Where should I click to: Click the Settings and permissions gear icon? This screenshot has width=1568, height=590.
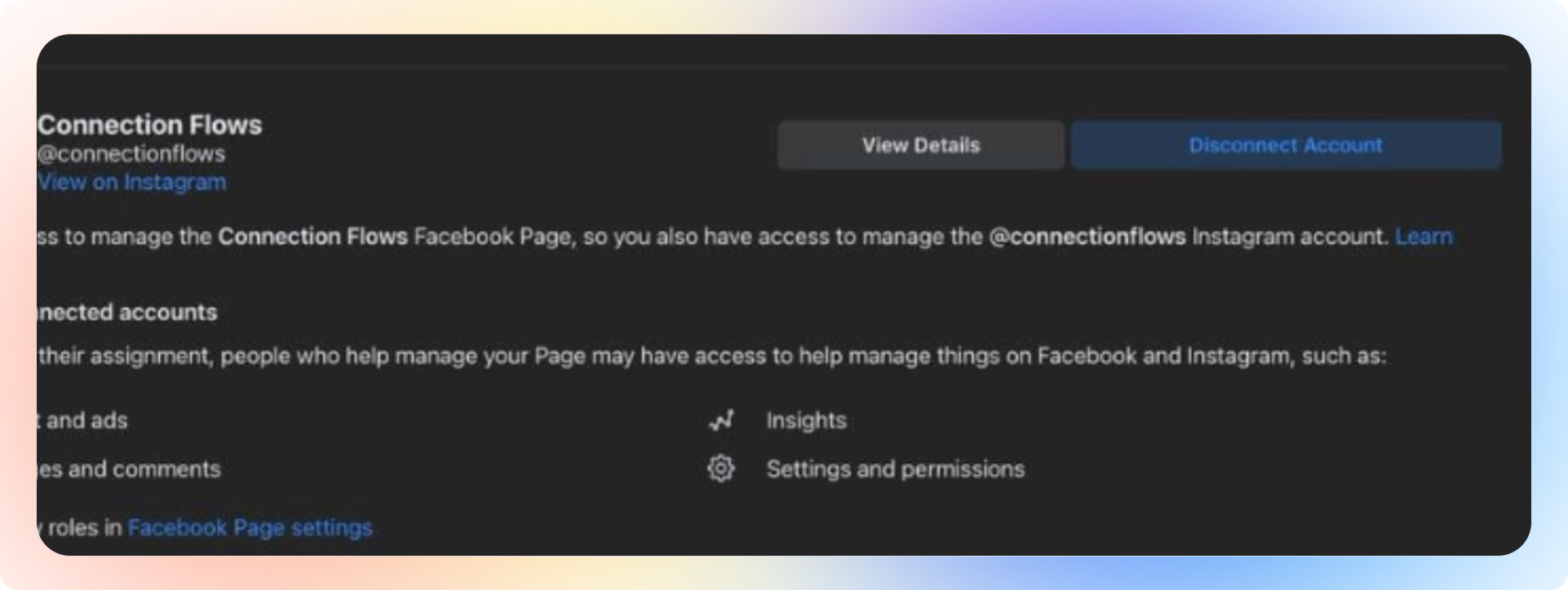pos(721,468)
